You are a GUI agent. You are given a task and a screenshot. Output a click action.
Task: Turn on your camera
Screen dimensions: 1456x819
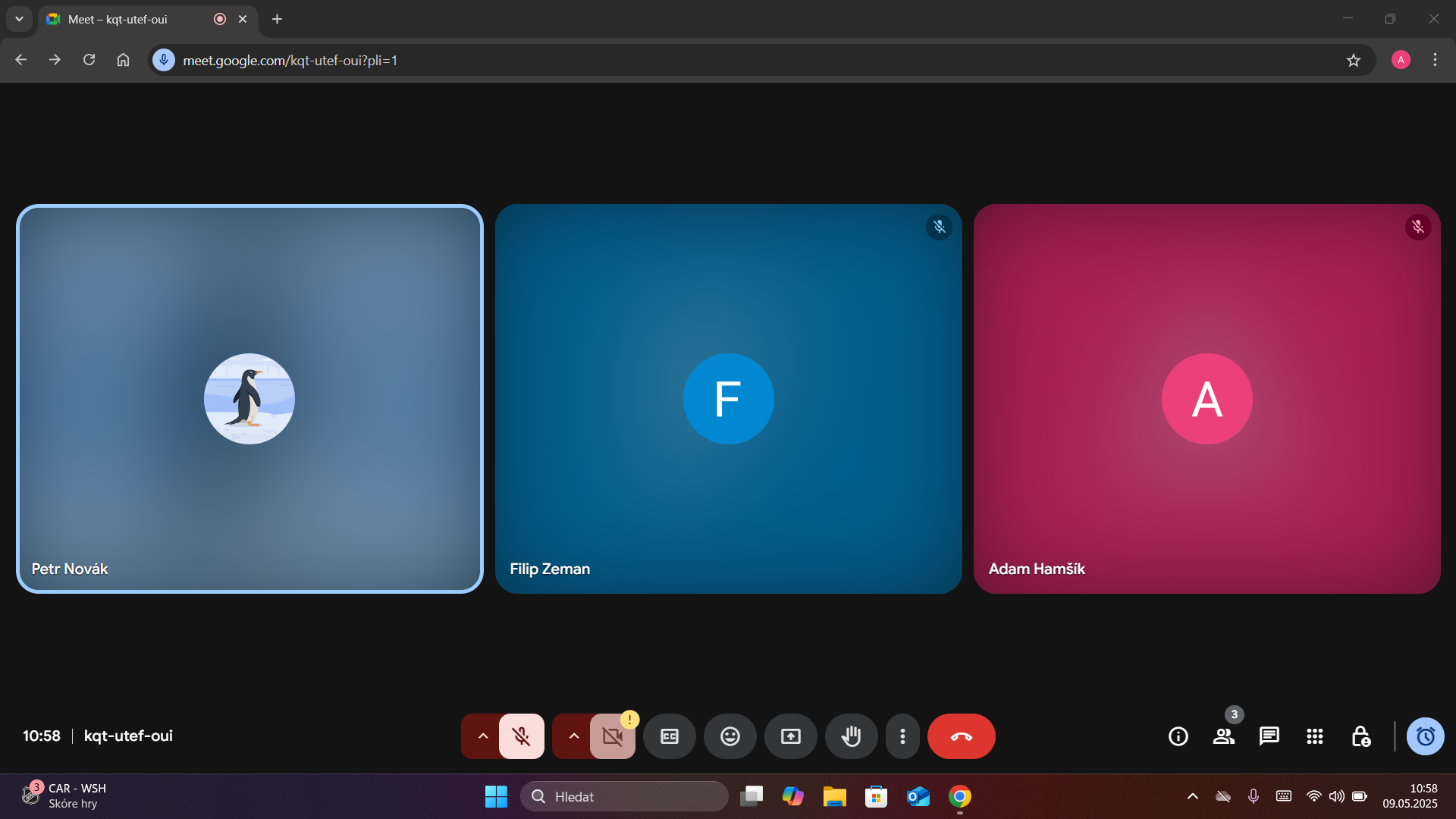pyautogui.click(x=613, y=736)
